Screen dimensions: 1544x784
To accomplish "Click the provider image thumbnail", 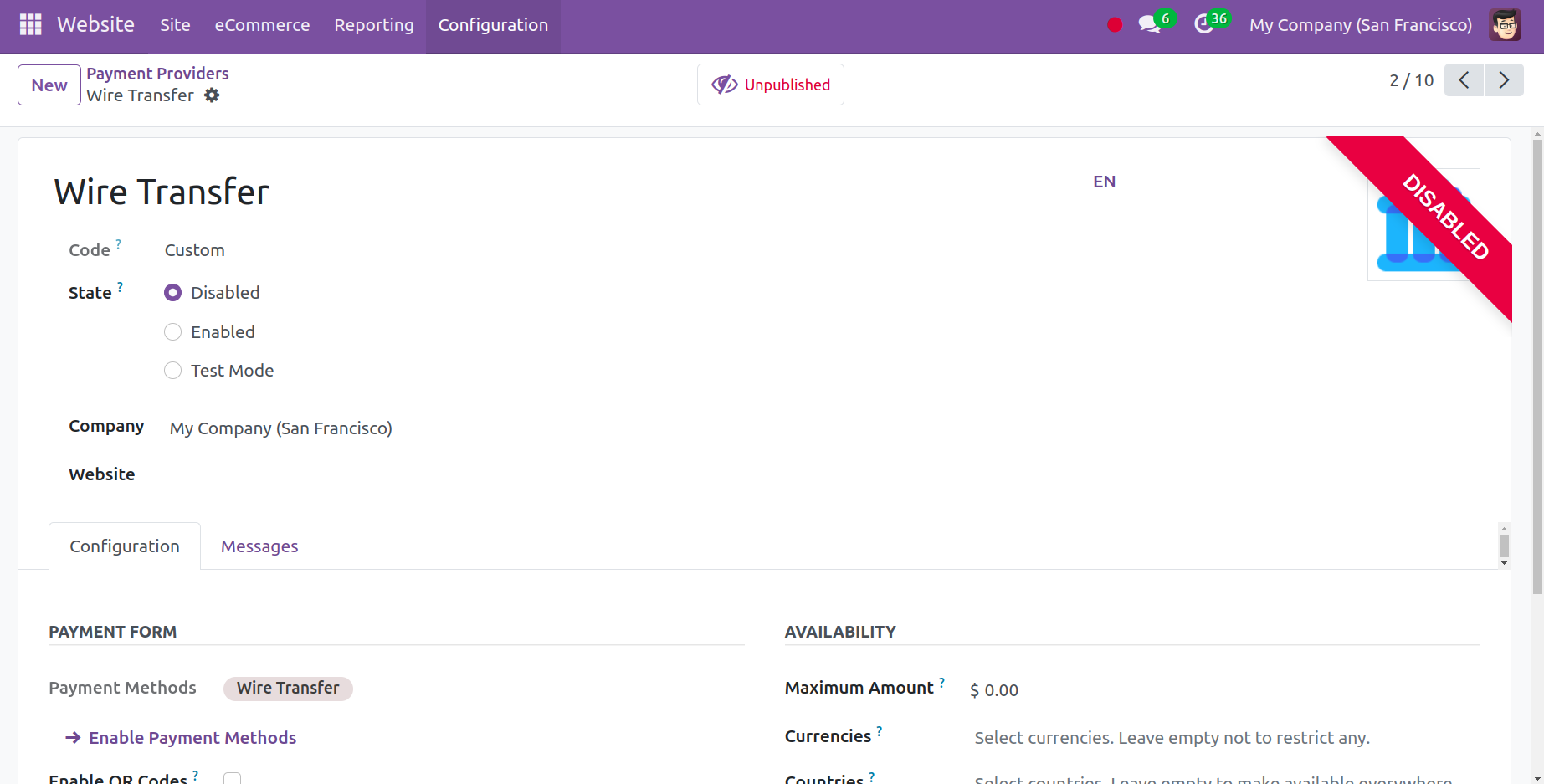I will pyautogui.click(x=1423, y=224).
